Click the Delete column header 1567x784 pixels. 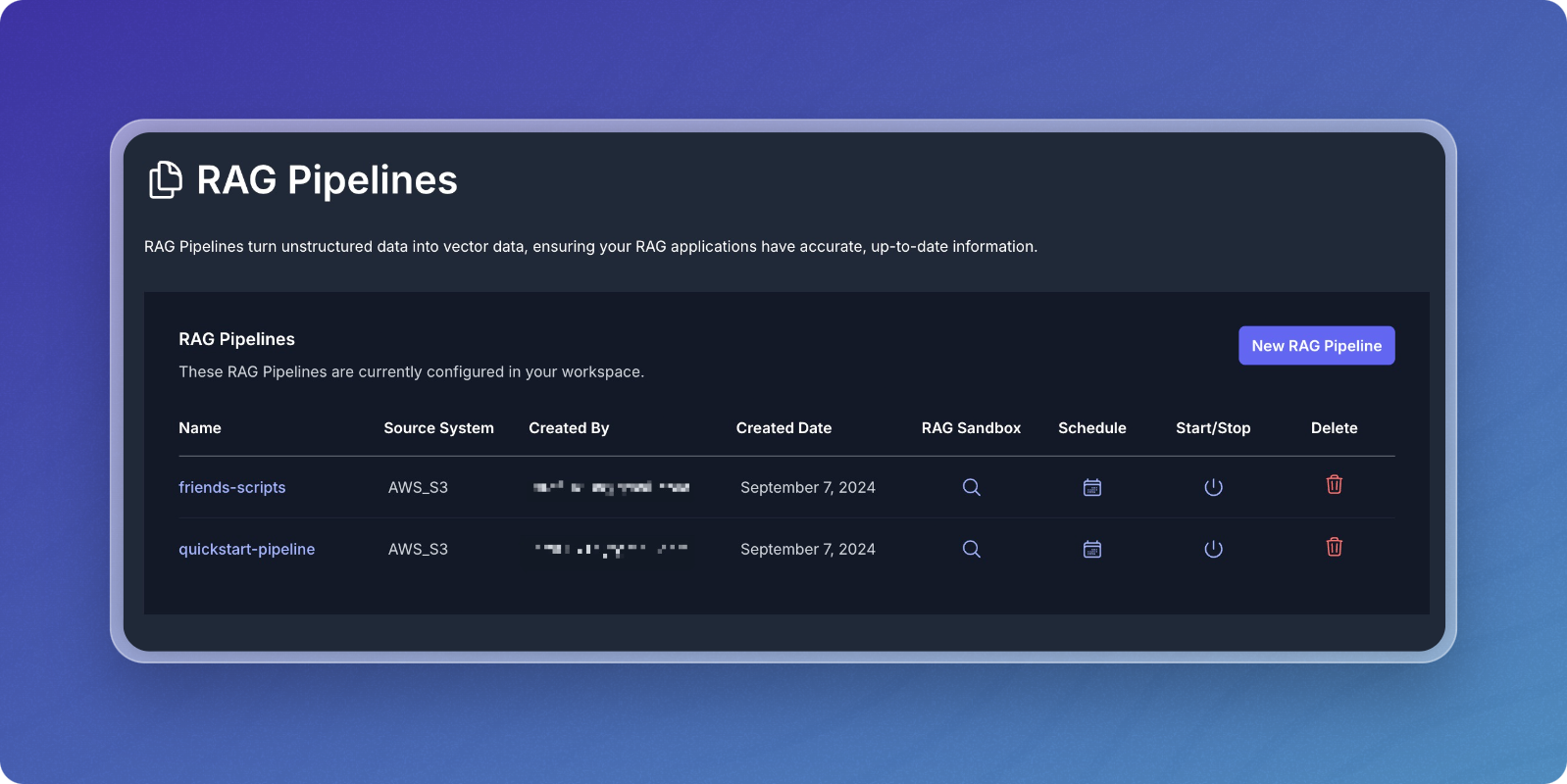pos(1335,428)
